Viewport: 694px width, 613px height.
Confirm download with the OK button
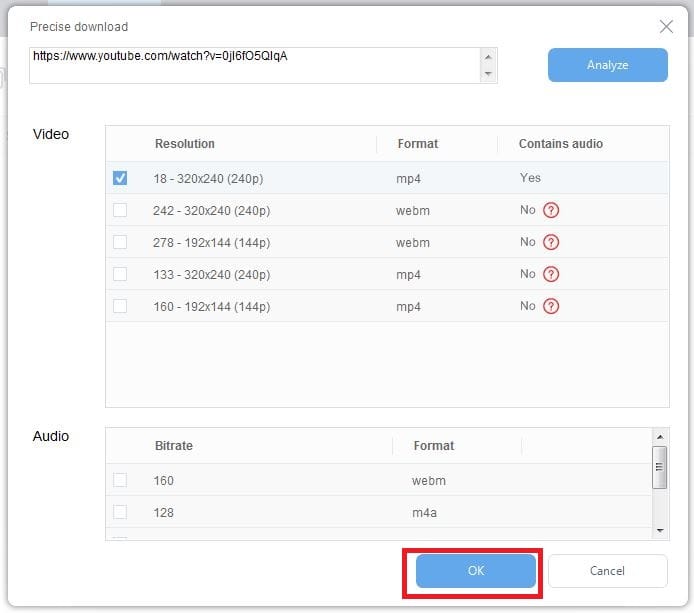[x=476, y=571]
